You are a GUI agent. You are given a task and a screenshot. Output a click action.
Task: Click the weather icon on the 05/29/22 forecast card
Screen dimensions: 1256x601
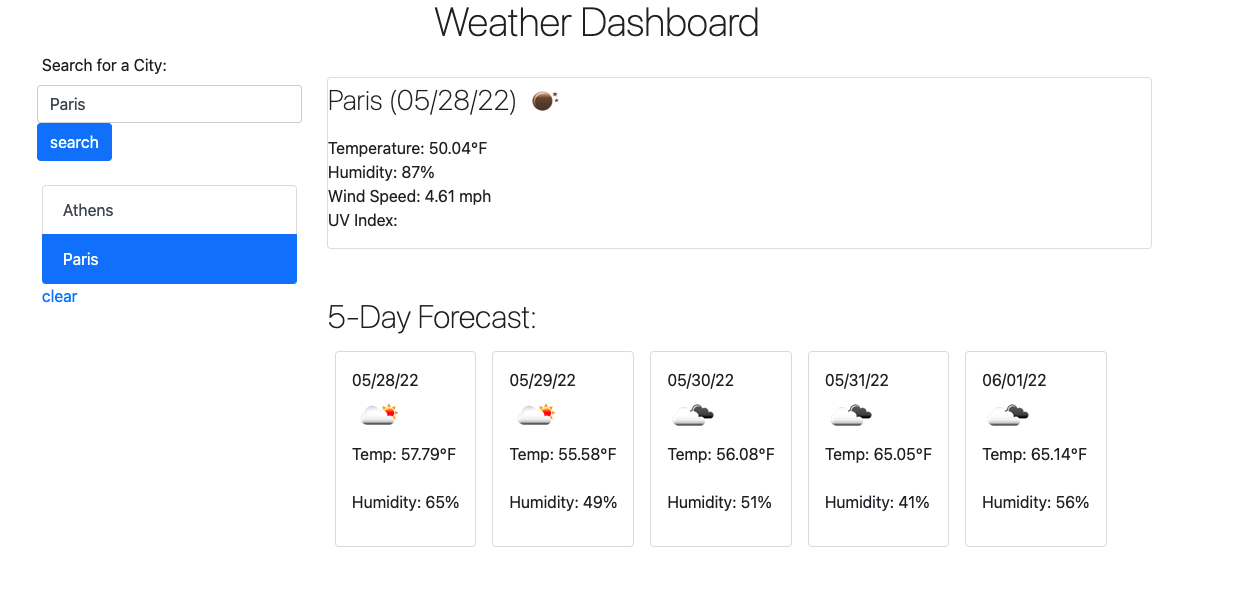tap(537, 413)
